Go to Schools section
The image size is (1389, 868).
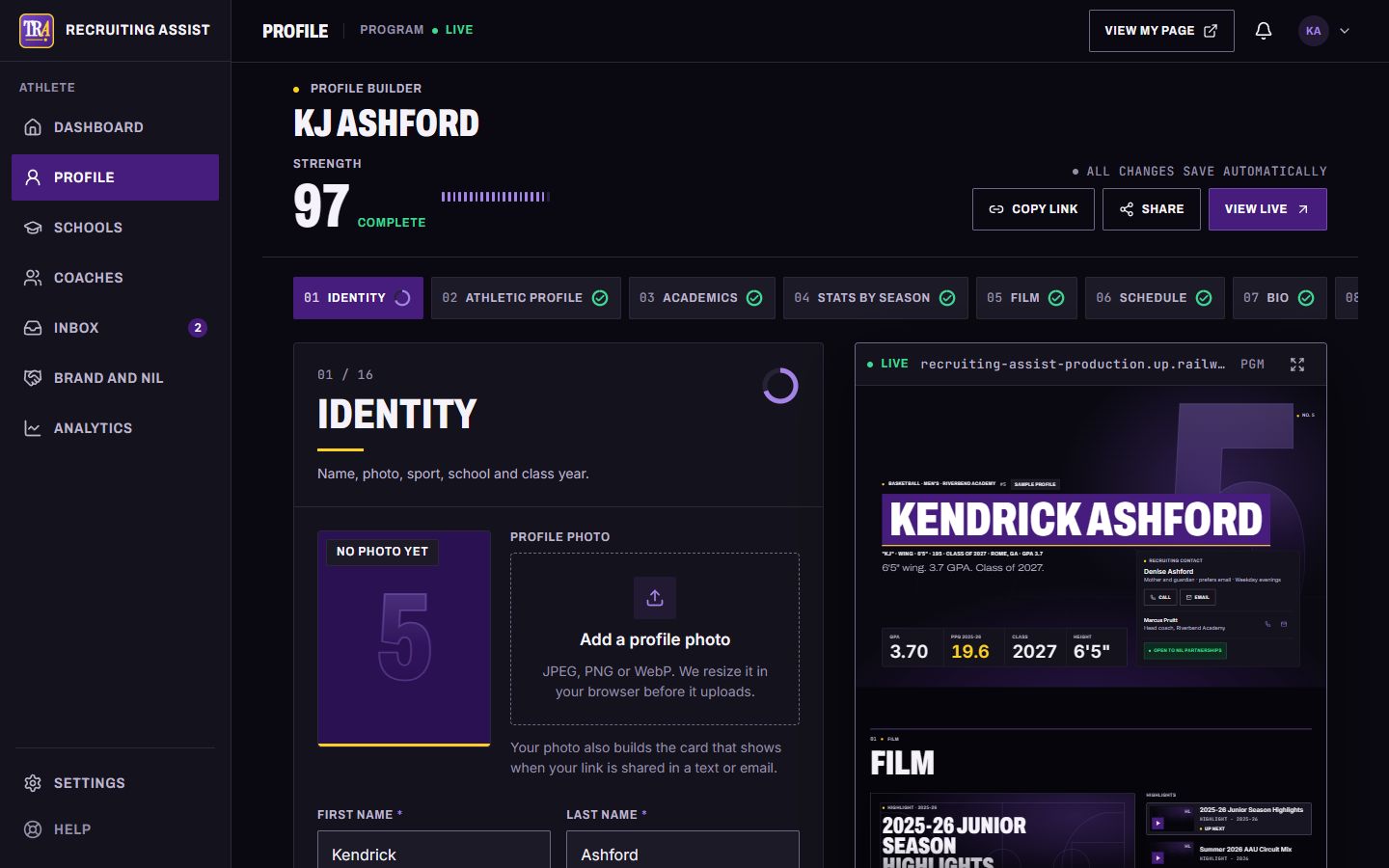pyautogui.click(x=115, y=228)
